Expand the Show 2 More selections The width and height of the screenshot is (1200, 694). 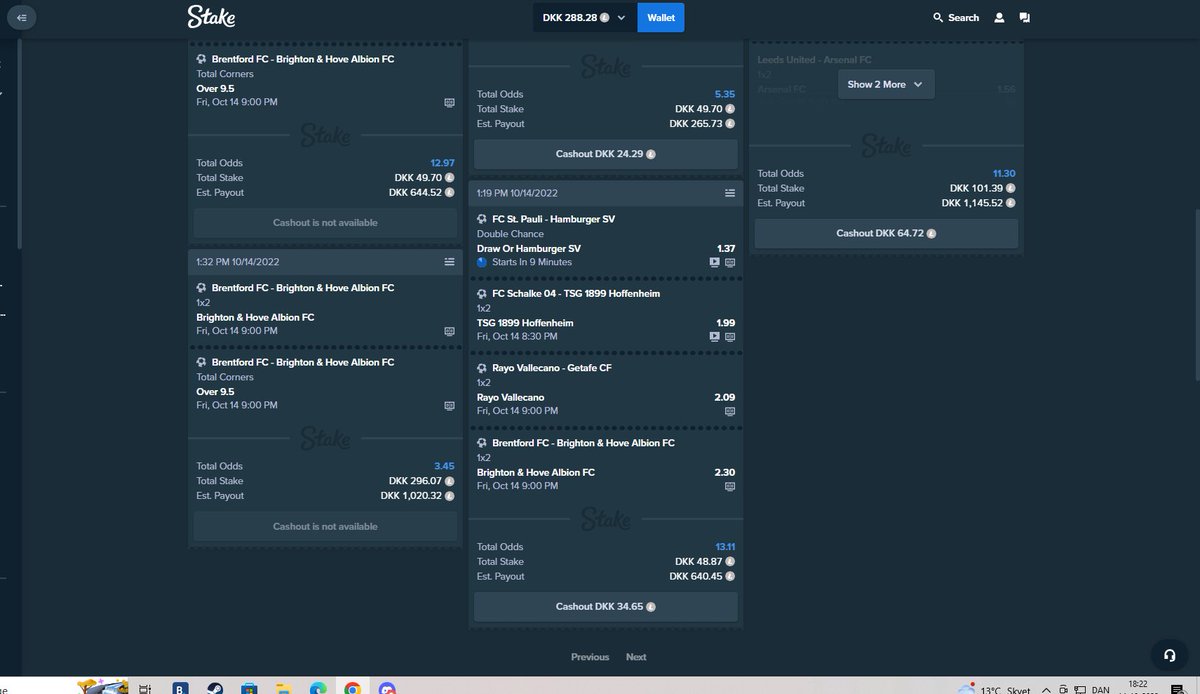886,85
